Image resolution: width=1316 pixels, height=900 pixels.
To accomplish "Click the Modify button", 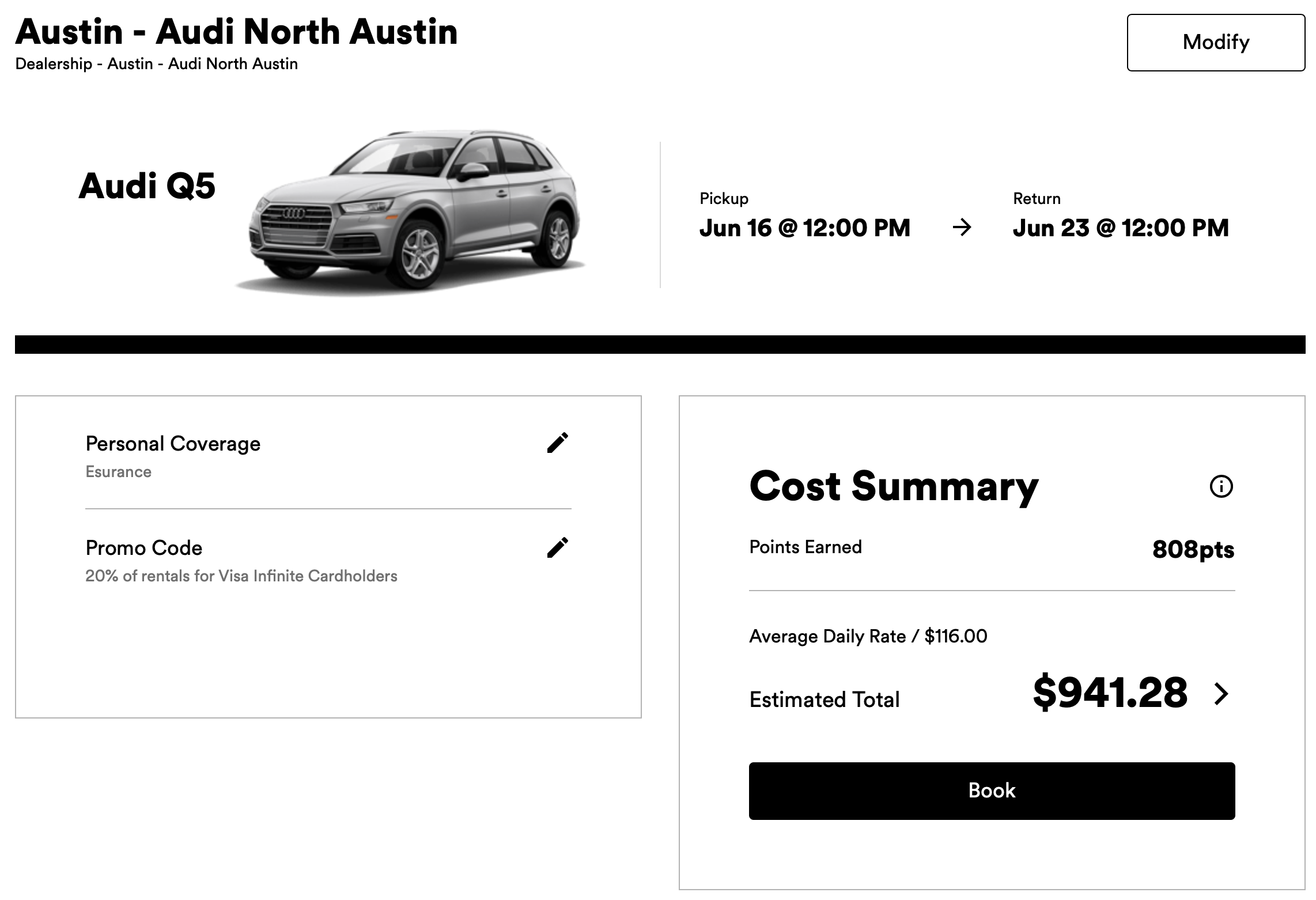I will pos(1216,43).
